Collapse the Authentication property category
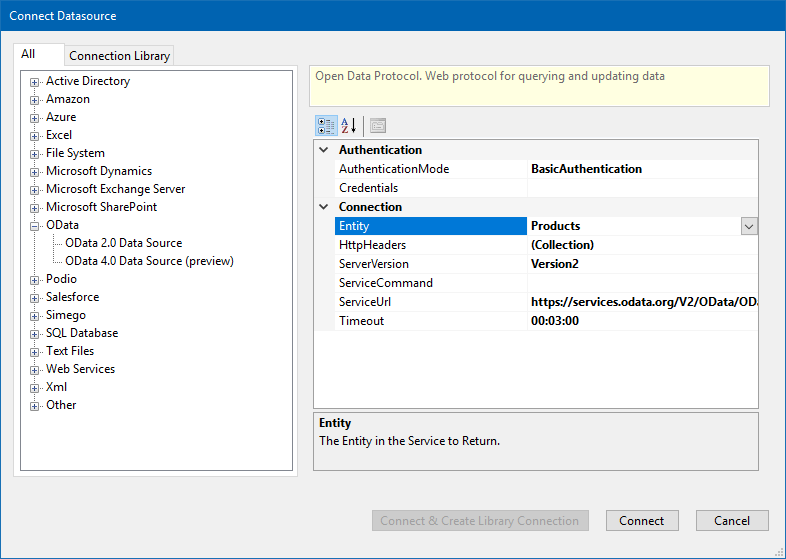 324,150
